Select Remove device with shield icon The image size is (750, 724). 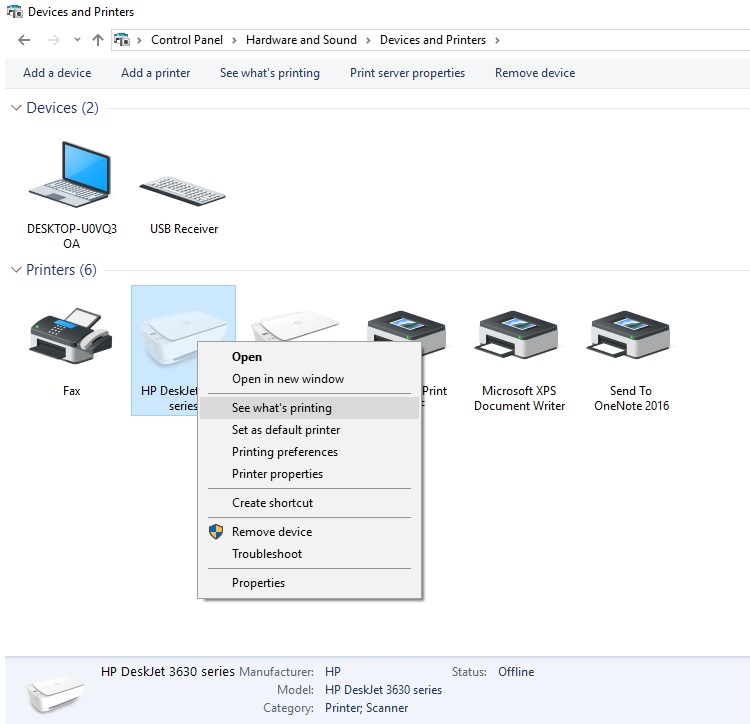pos(272,532)
